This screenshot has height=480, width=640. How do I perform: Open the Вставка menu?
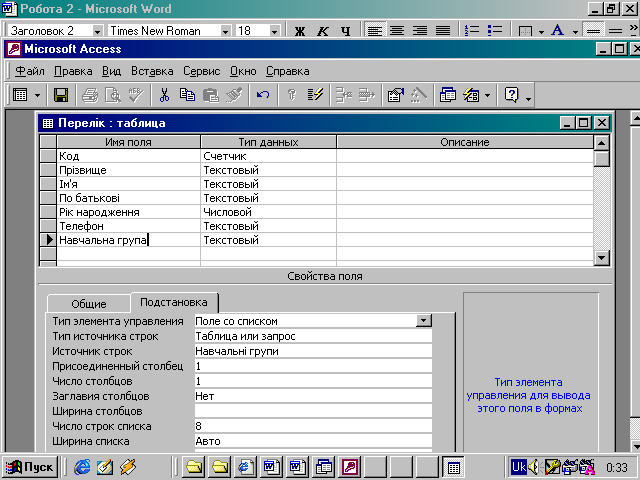152,71
